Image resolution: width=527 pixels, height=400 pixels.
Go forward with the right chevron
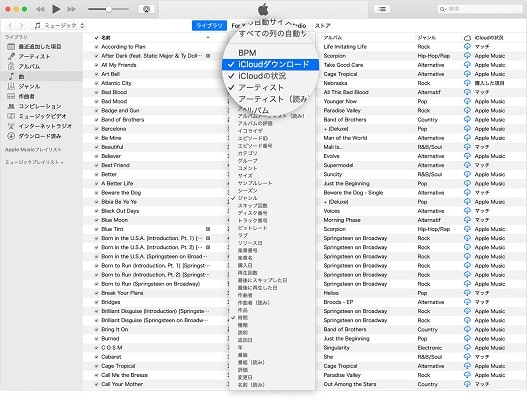coord(22,26)
